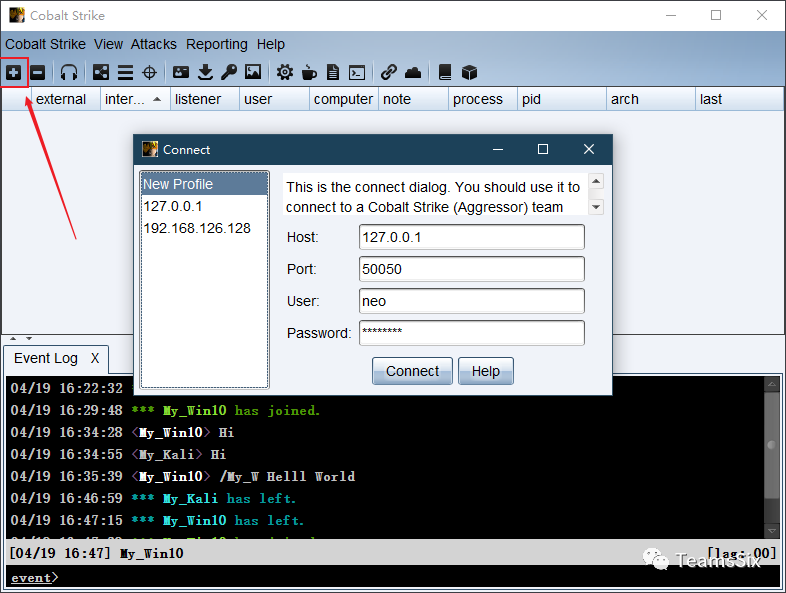
Task: Select the 192.168.126.128 profile
Action: [x=205, y=228]
